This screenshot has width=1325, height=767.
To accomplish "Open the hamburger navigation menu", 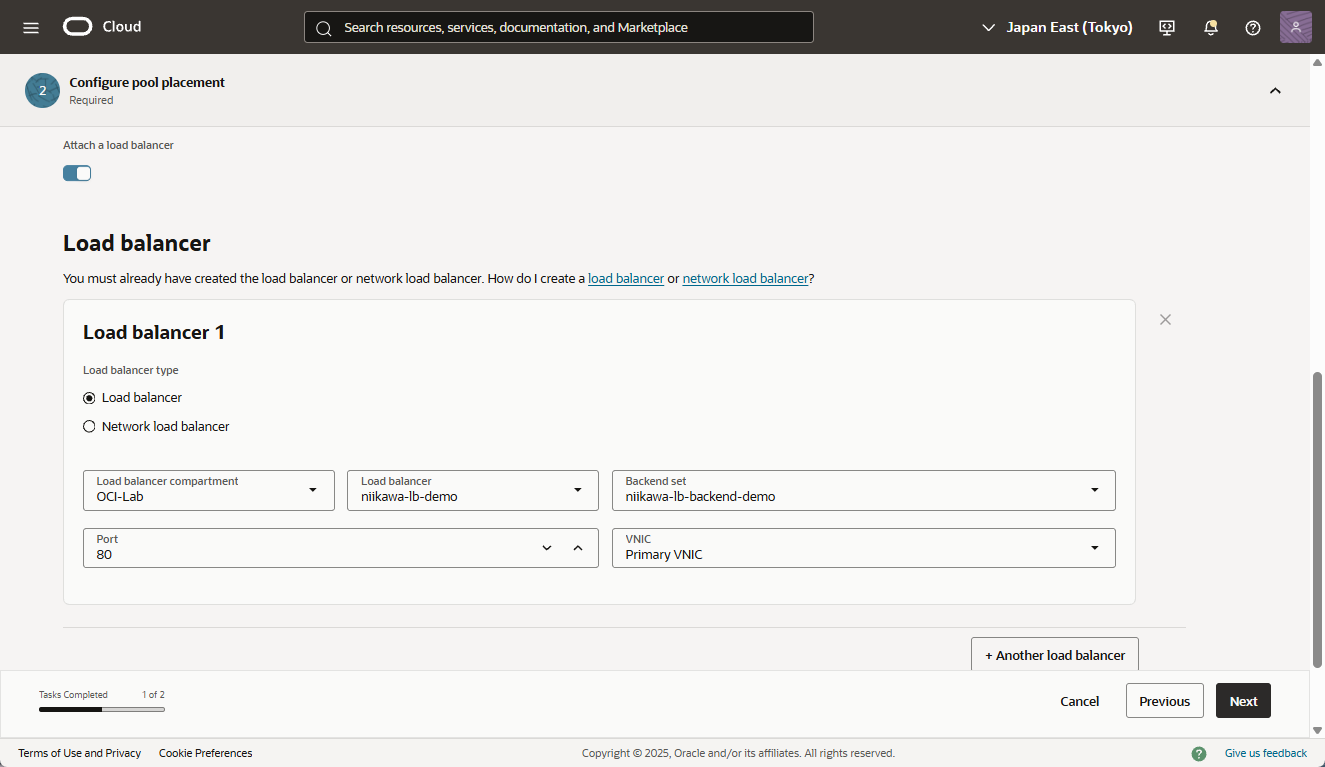I will (31, 27).
